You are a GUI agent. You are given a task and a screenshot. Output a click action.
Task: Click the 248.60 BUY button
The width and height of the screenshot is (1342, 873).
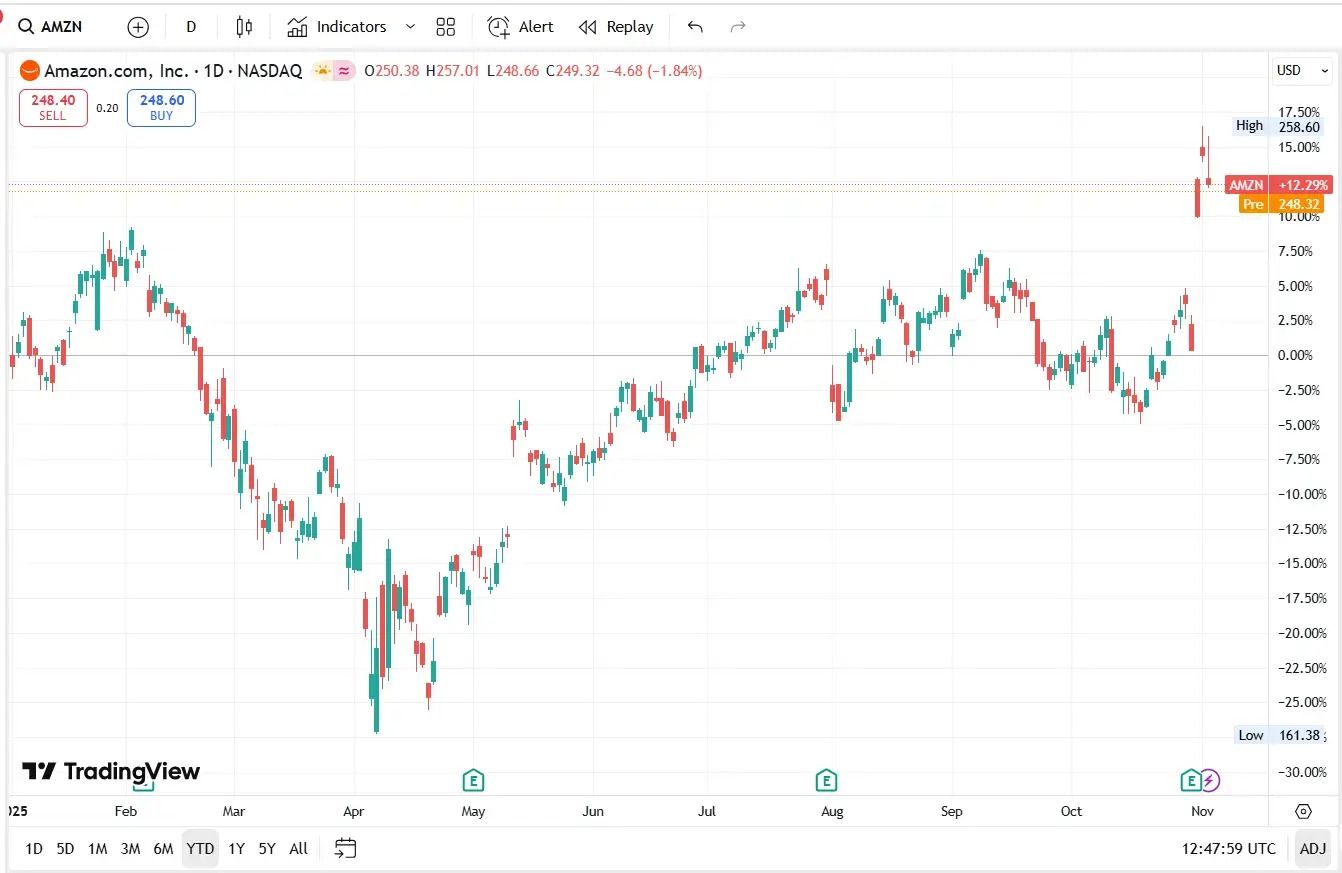(161, 108)
